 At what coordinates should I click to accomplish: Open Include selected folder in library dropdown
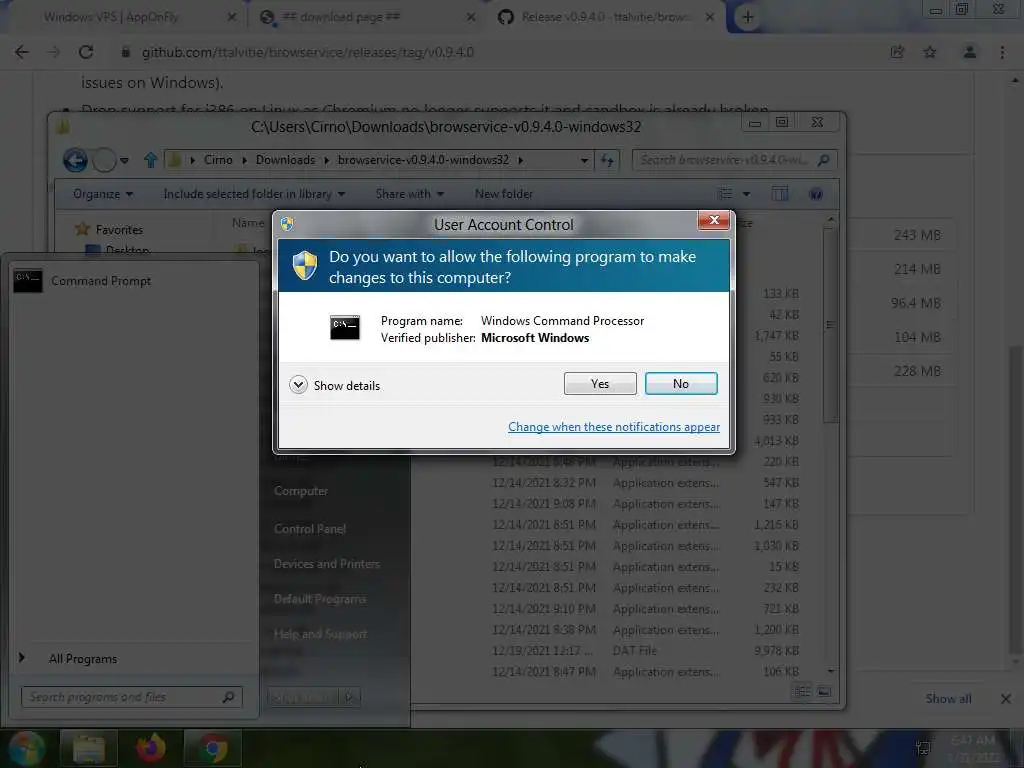[254, 194]
